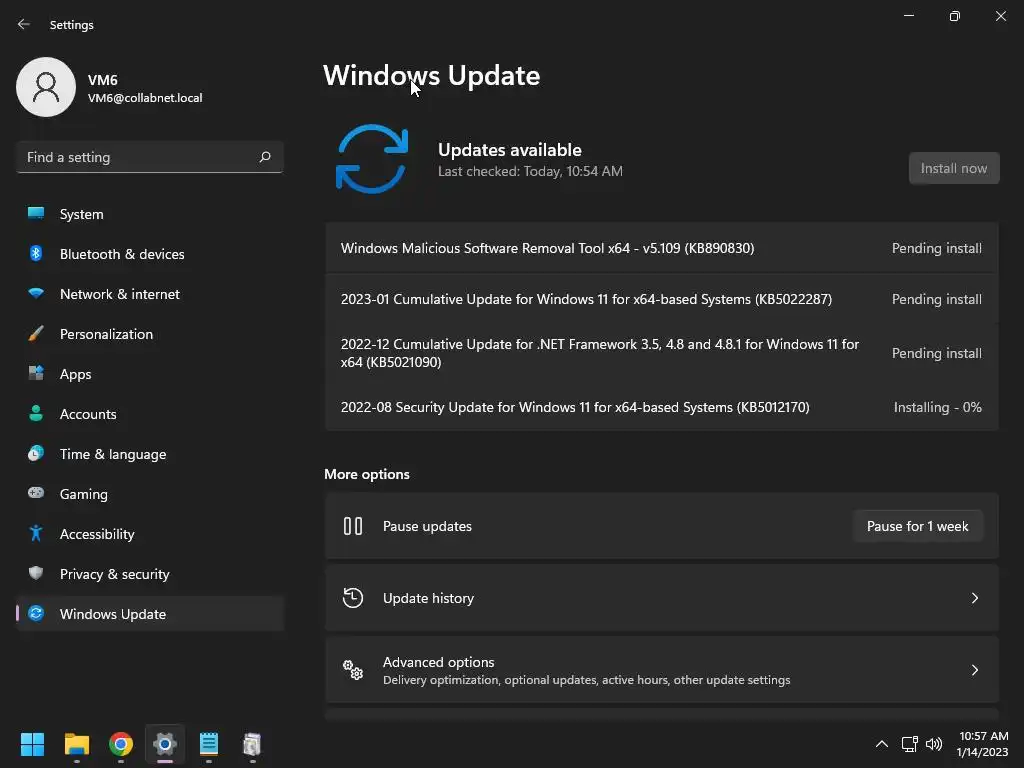Click the Settings gear taskbar icon
Image resolution: width=1024 pixels, height=768 pixels.
[x=165, y=744]
